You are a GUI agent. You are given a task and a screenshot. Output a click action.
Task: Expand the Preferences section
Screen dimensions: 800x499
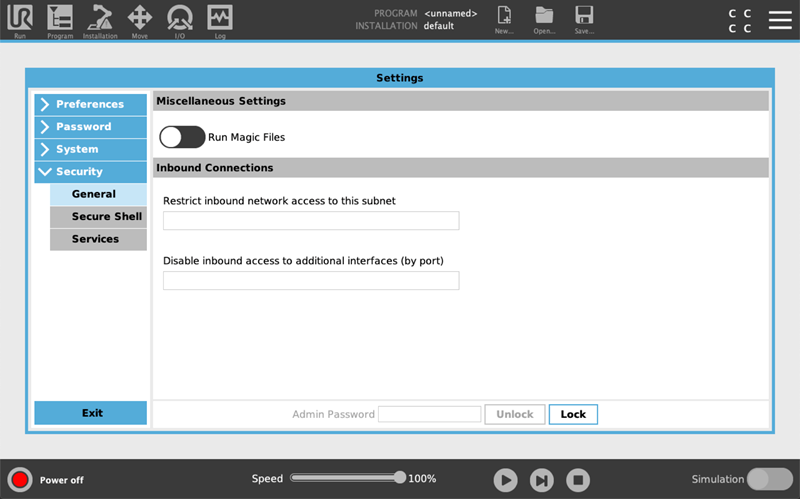click(x=90, y=104)
